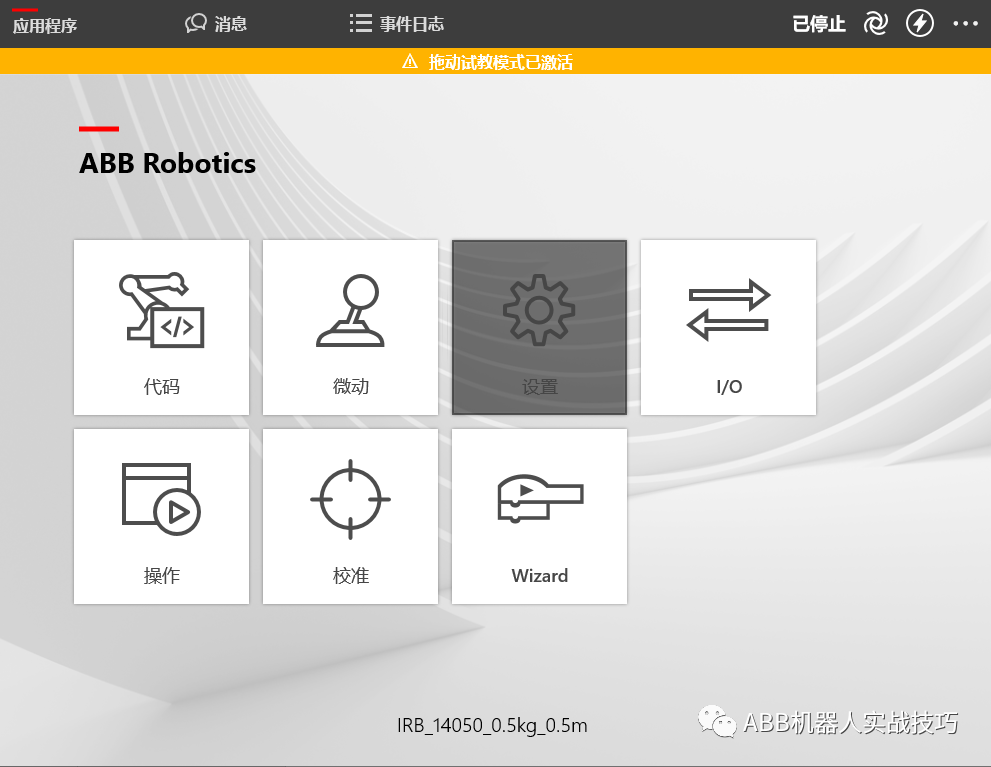Click the ABB Robotics heading
This screenshot has width=991, height=767.
point(167,163)
